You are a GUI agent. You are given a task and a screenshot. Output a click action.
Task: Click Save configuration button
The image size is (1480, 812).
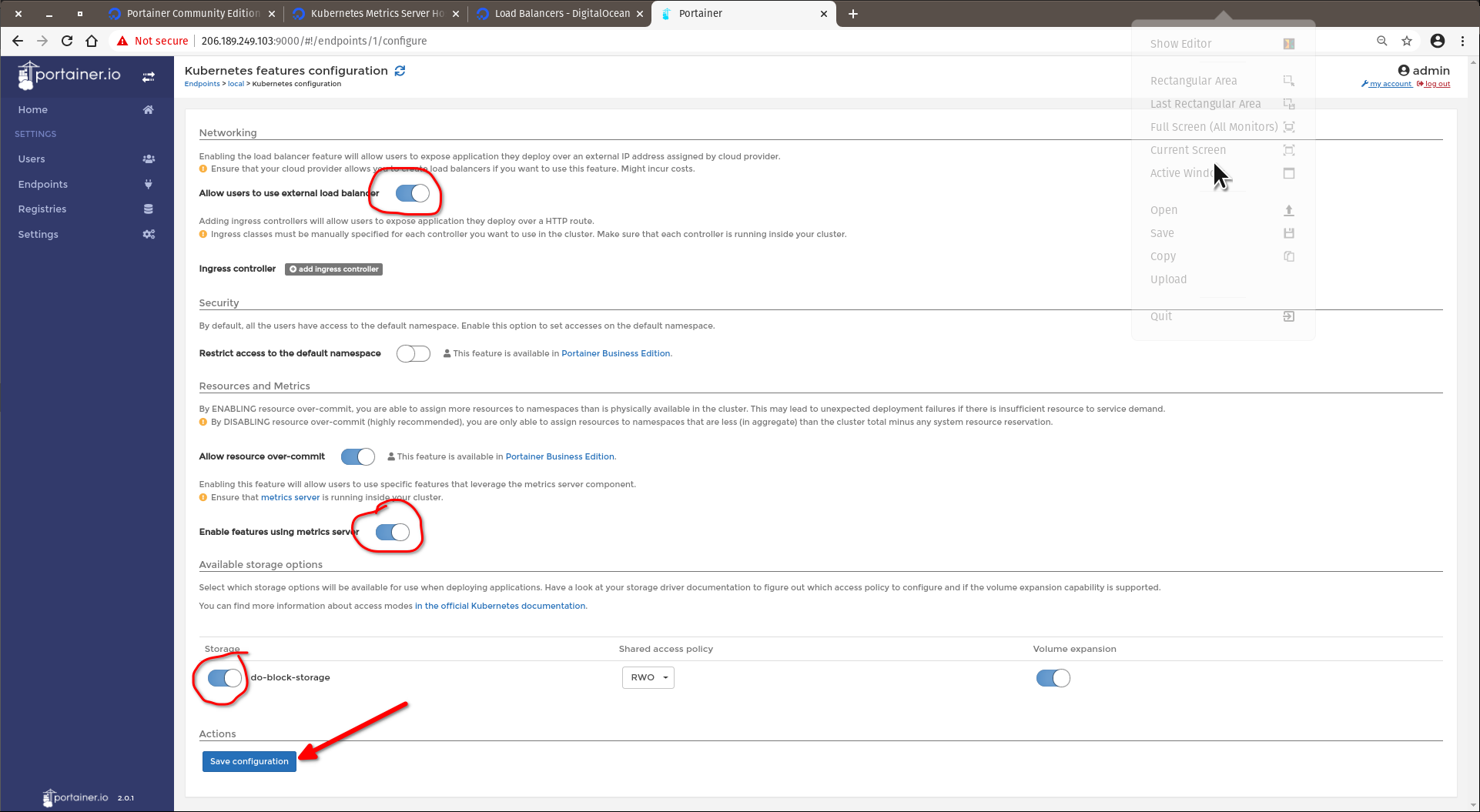[249, 761]
